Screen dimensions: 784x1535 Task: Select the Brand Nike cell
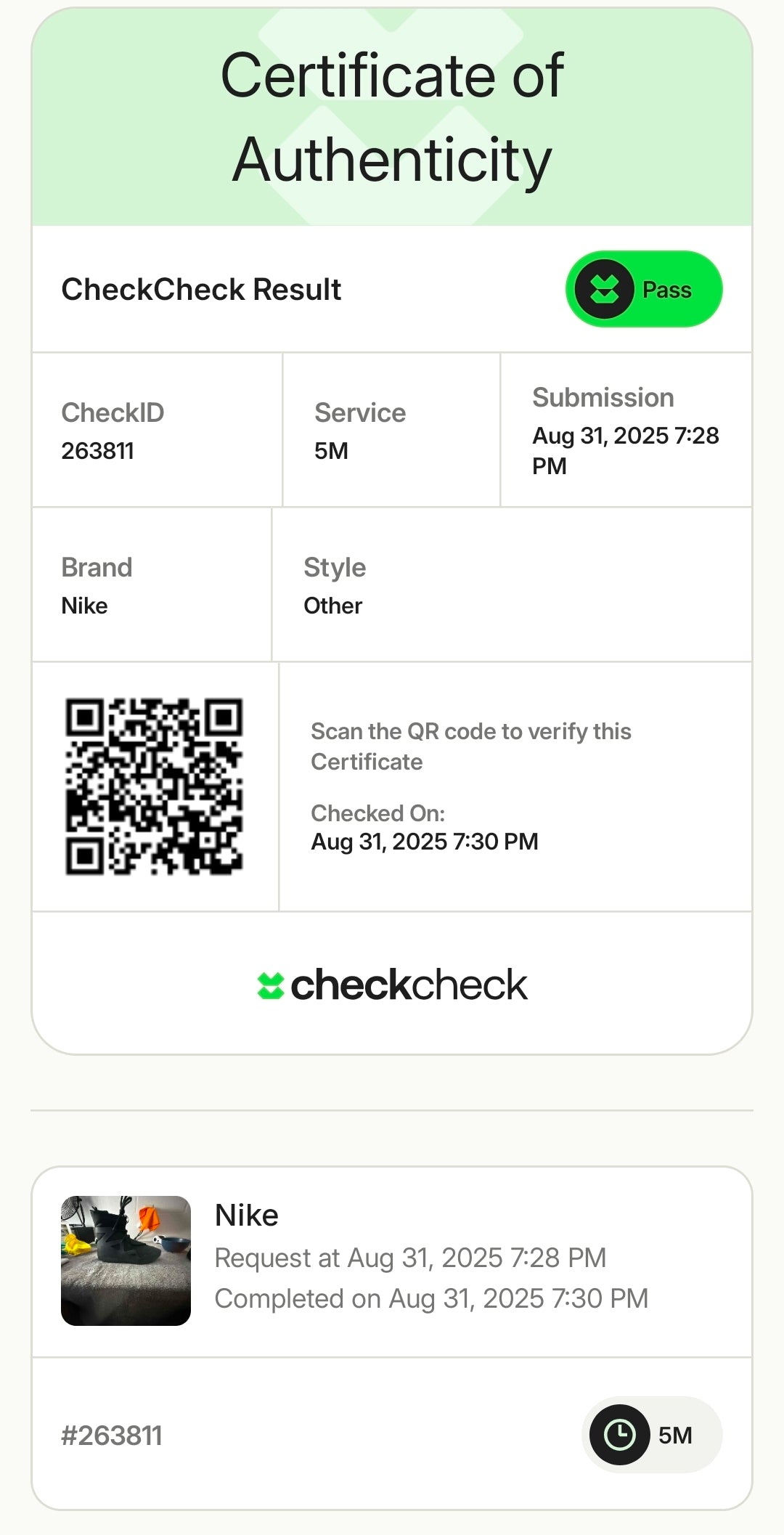[x=151, y=585]
